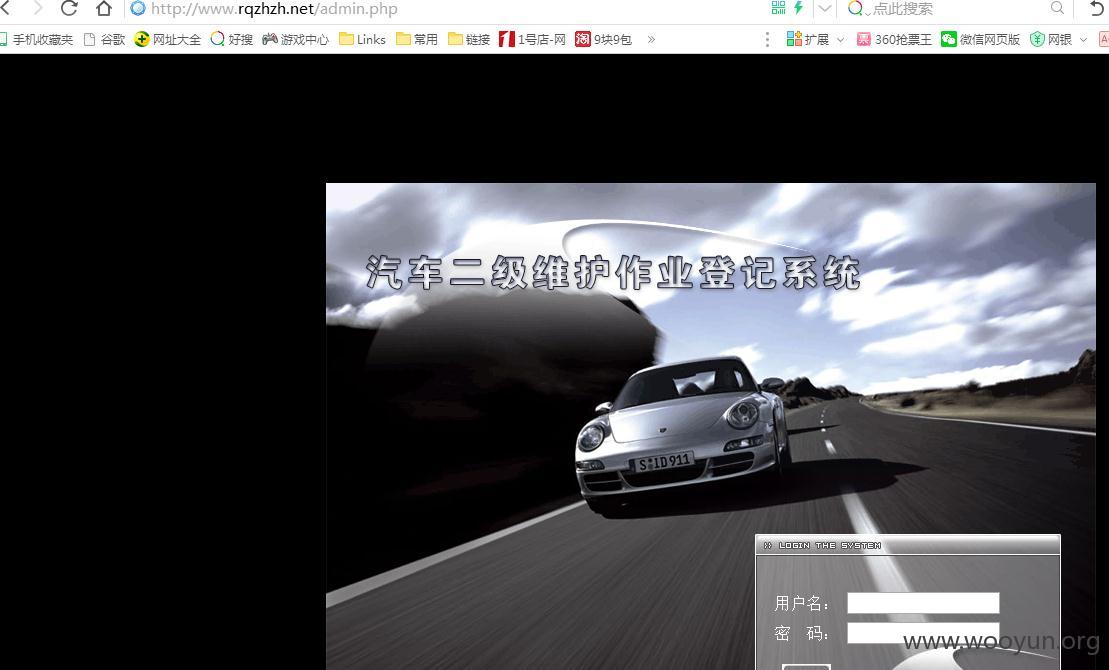Open the 常用 bookmark folder

click(417, 40)
